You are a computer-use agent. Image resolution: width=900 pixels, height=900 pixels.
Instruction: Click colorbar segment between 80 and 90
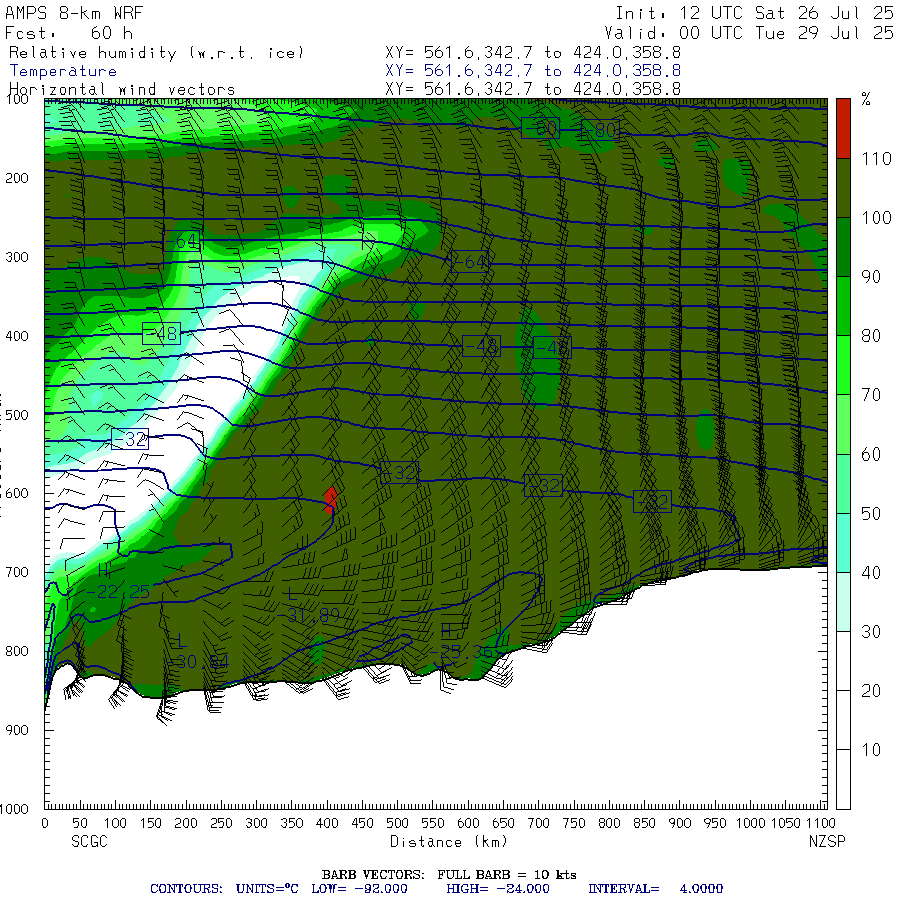point(843,306)
